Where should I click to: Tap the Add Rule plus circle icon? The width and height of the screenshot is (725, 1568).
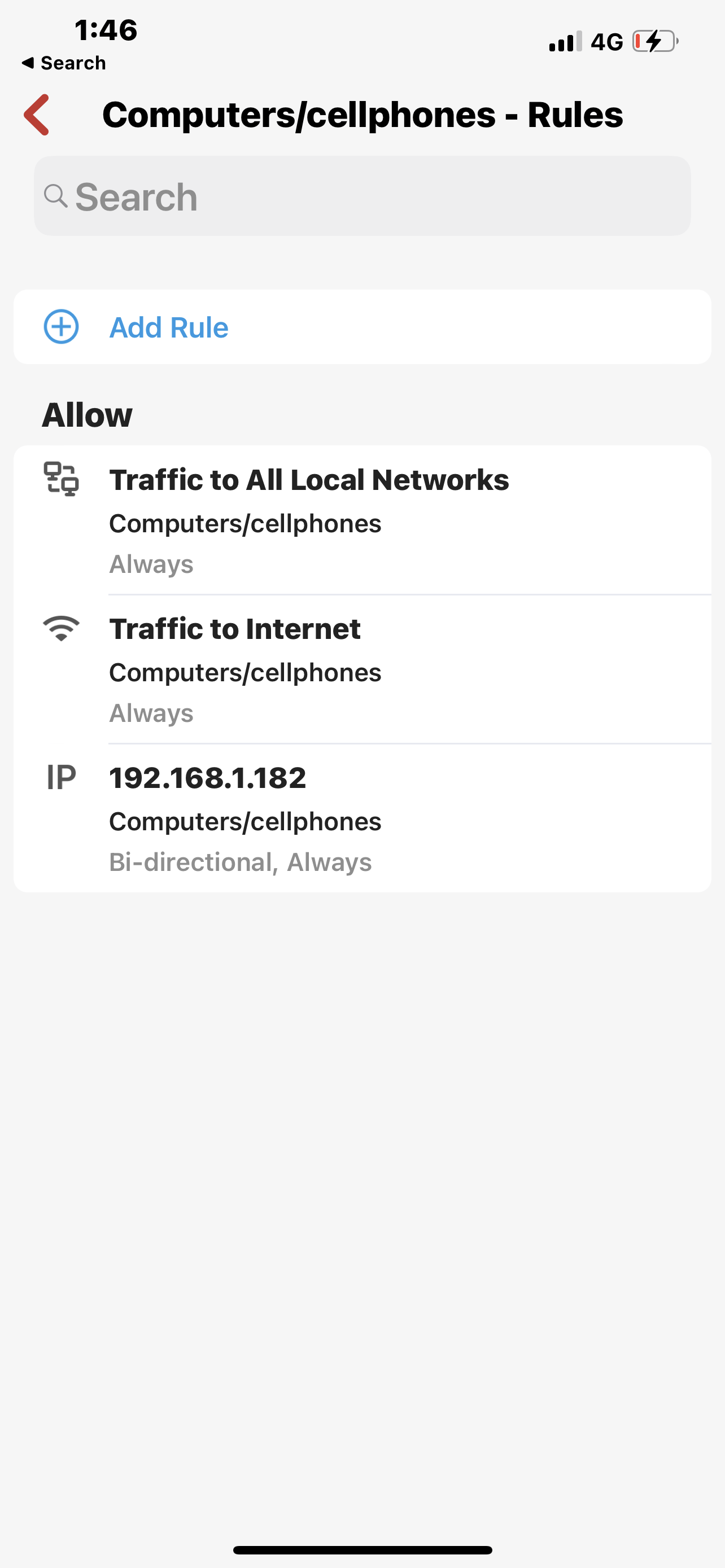pos(61,327)
